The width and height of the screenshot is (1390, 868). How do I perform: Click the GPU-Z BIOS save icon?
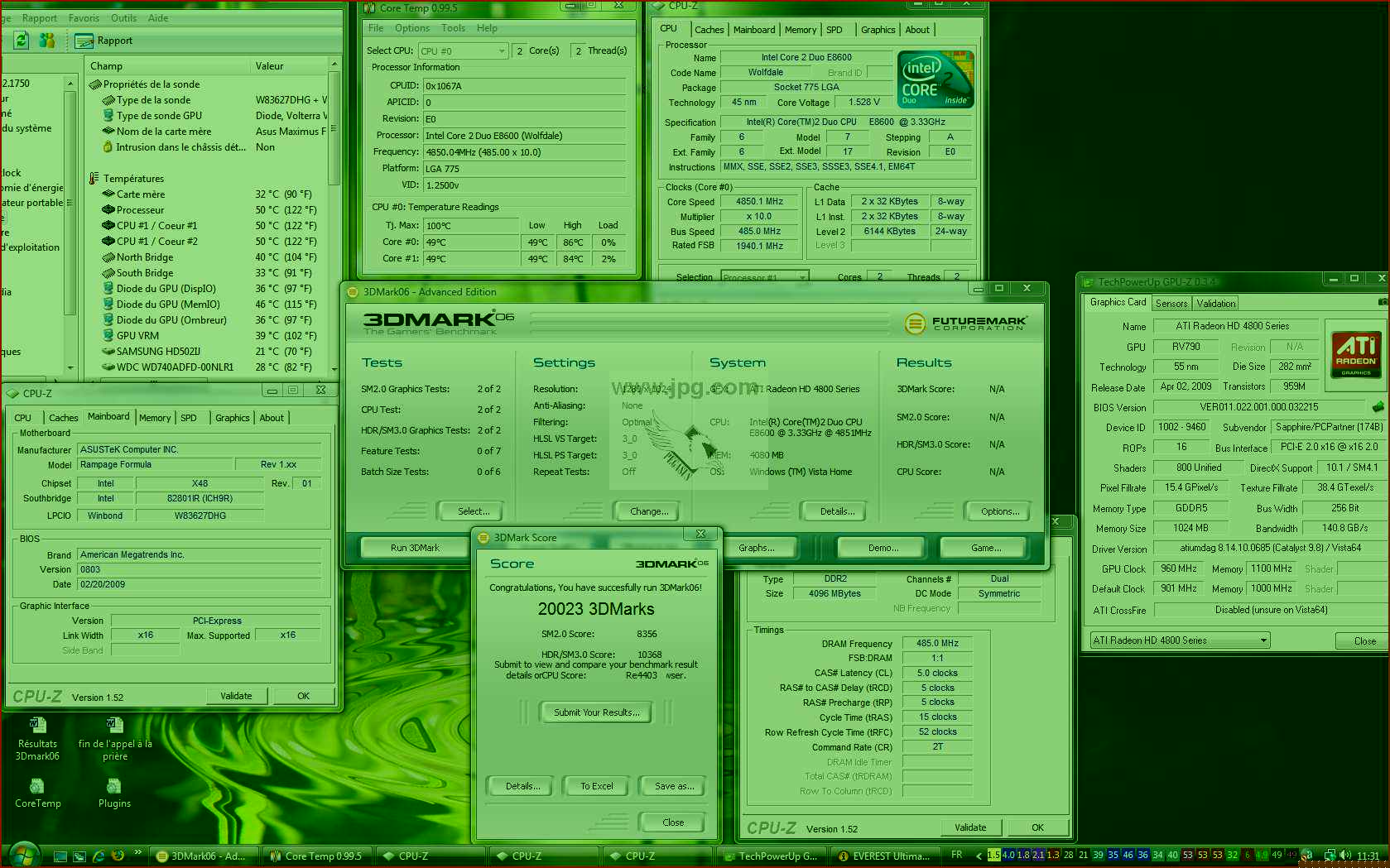point(1378,407)
